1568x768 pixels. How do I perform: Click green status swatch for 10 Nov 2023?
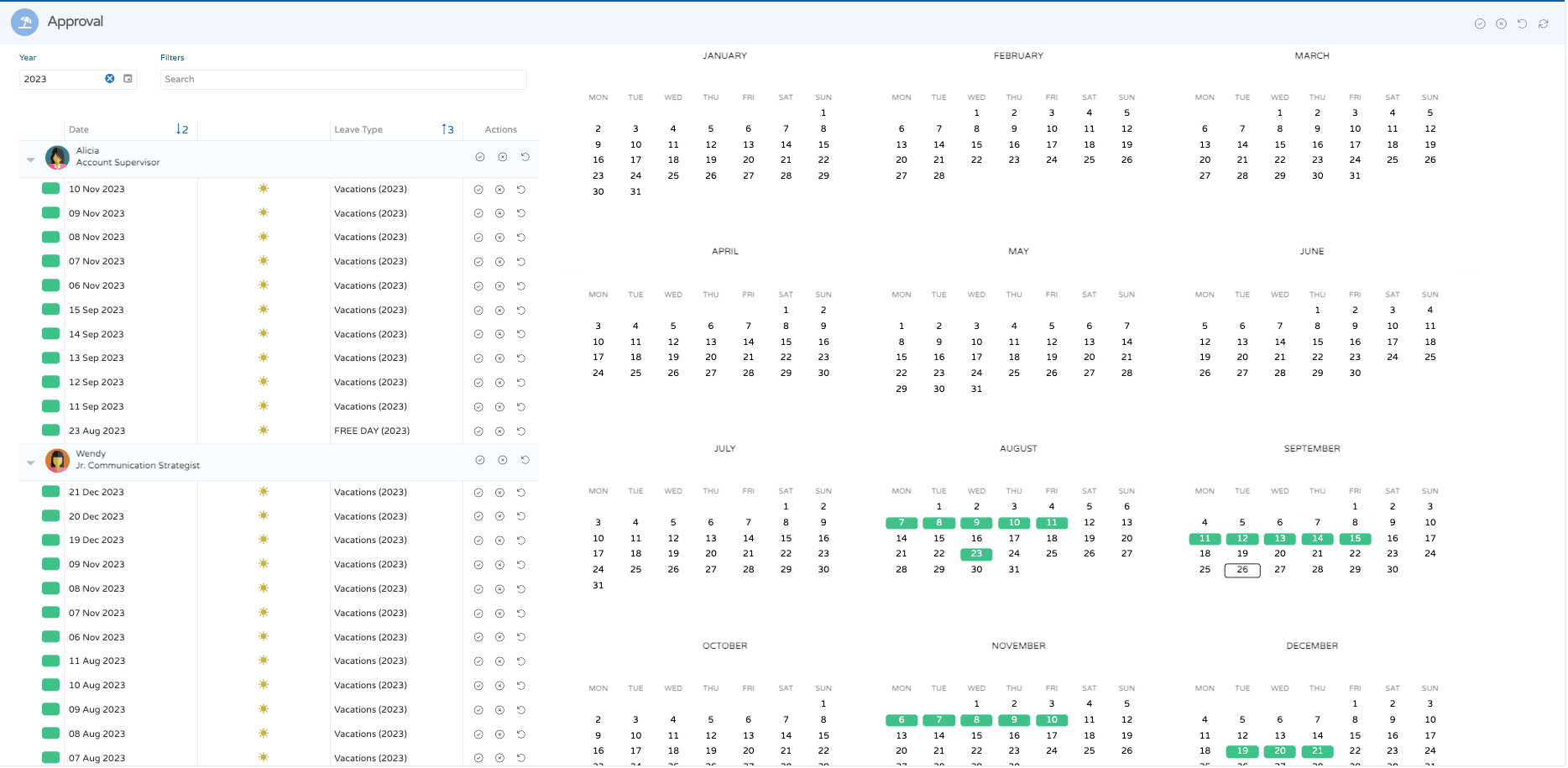(x=50, y=189)
